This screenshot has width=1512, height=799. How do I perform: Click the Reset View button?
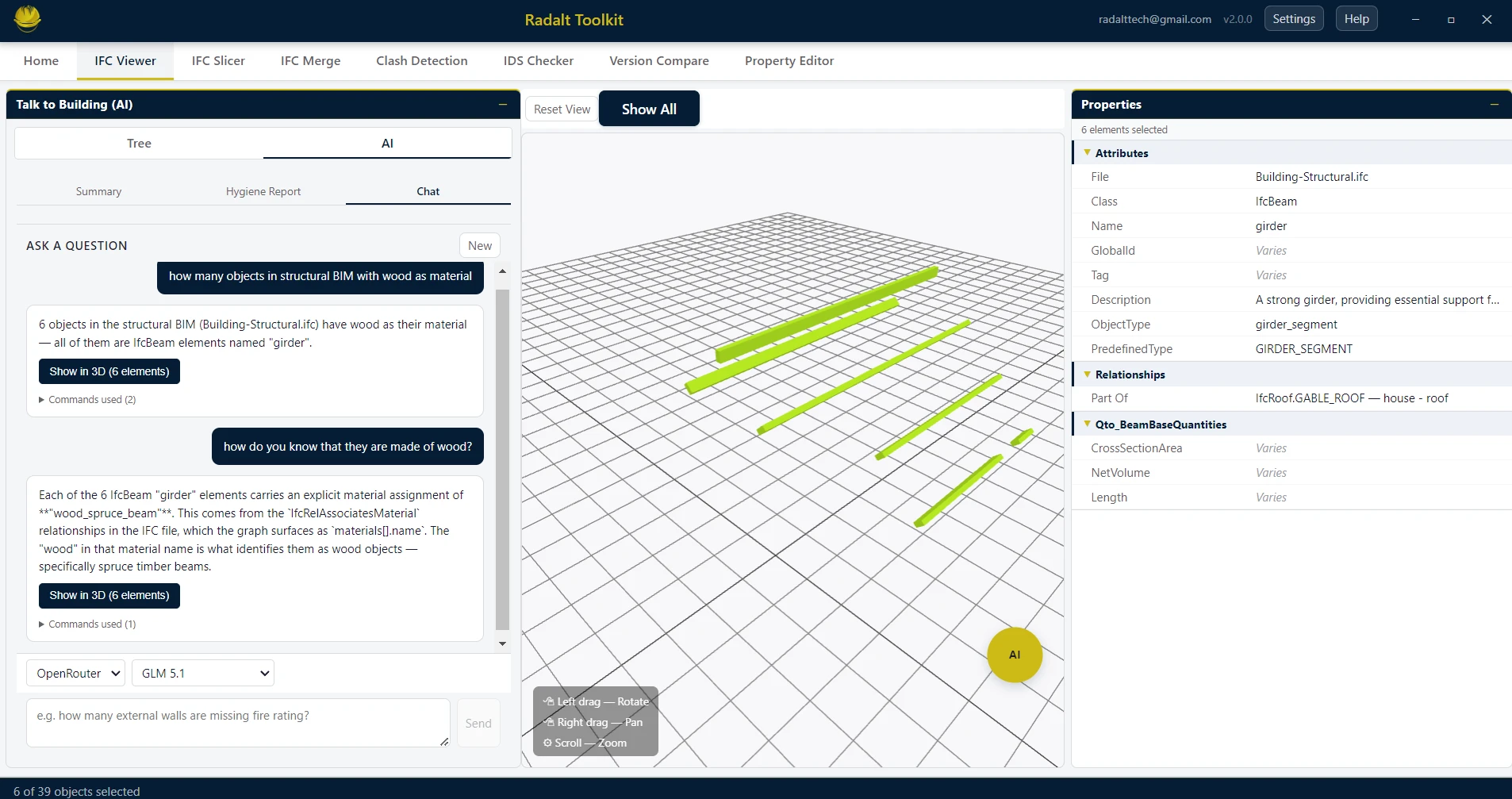[562, 109]
